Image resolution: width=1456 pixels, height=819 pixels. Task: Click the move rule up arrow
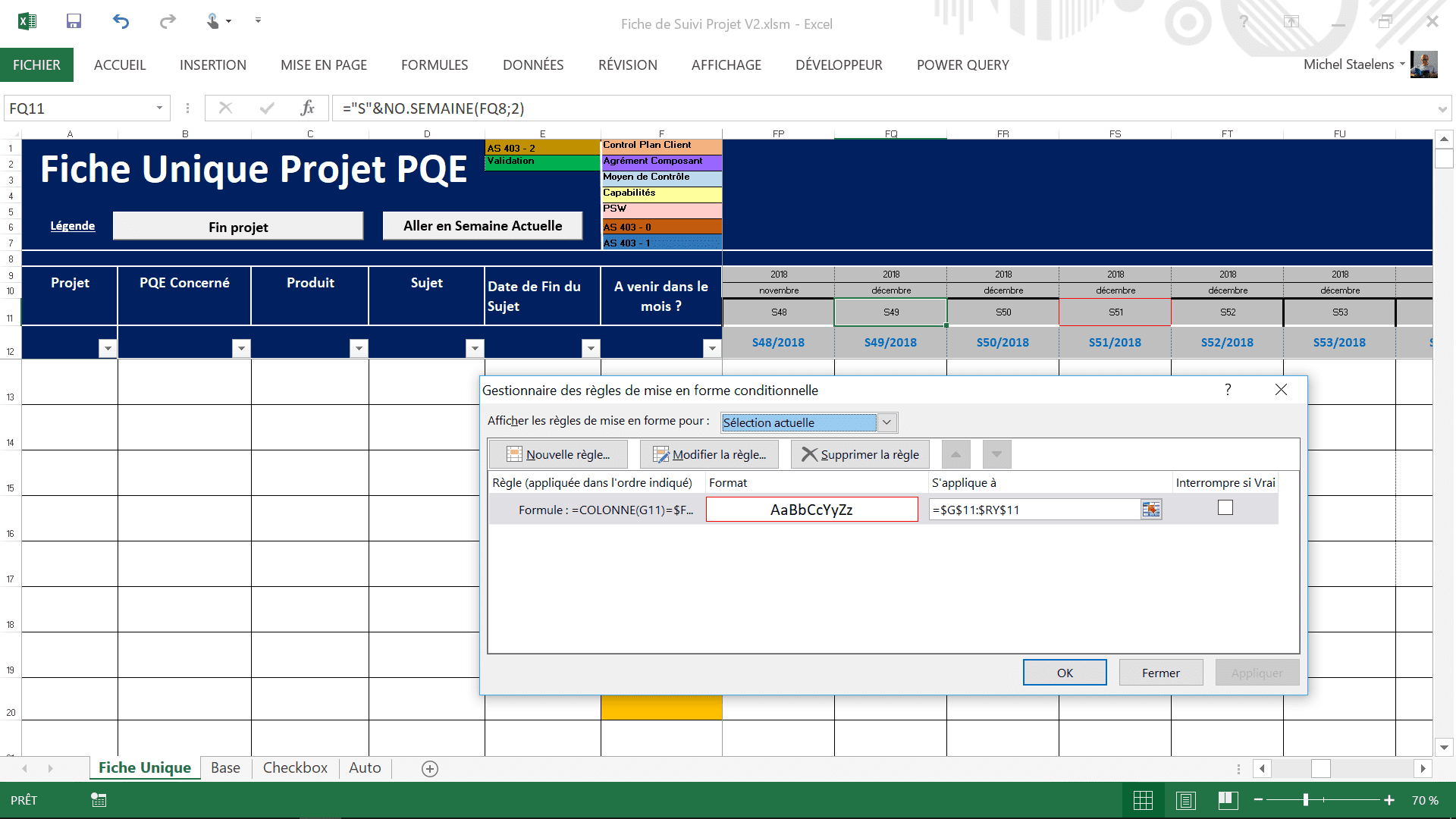955,454
